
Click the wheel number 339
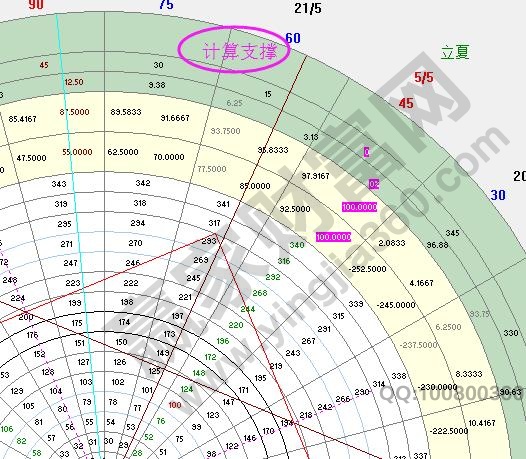356,304
